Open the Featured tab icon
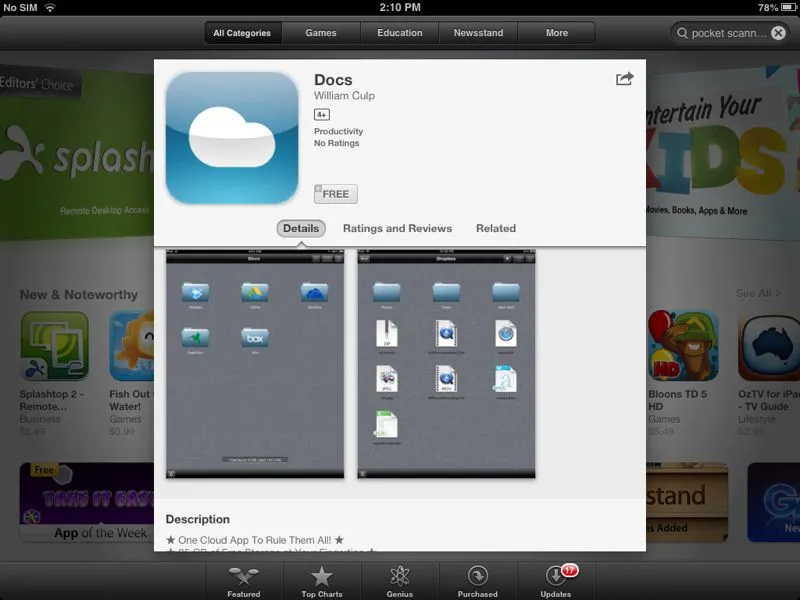Viewport: 800px width, 600px height. pyautogui.click(x=243, y=577)
